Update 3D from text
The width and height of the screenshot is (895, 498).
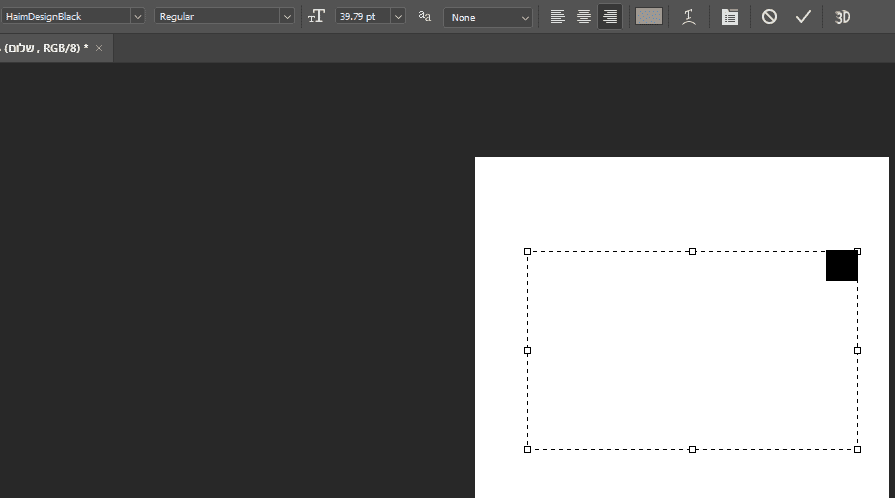point(842,17)
